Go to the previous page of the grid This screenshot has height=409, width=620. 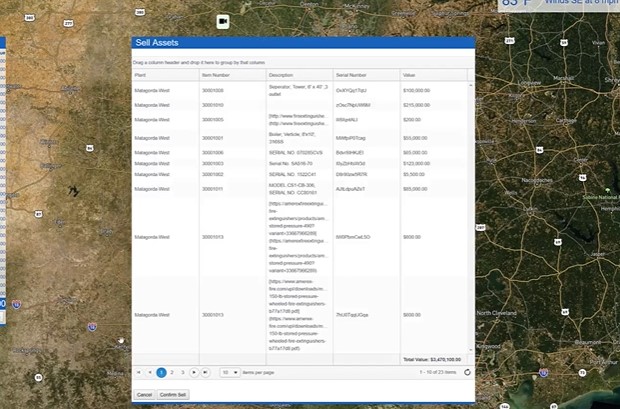[x=150, y=372]
